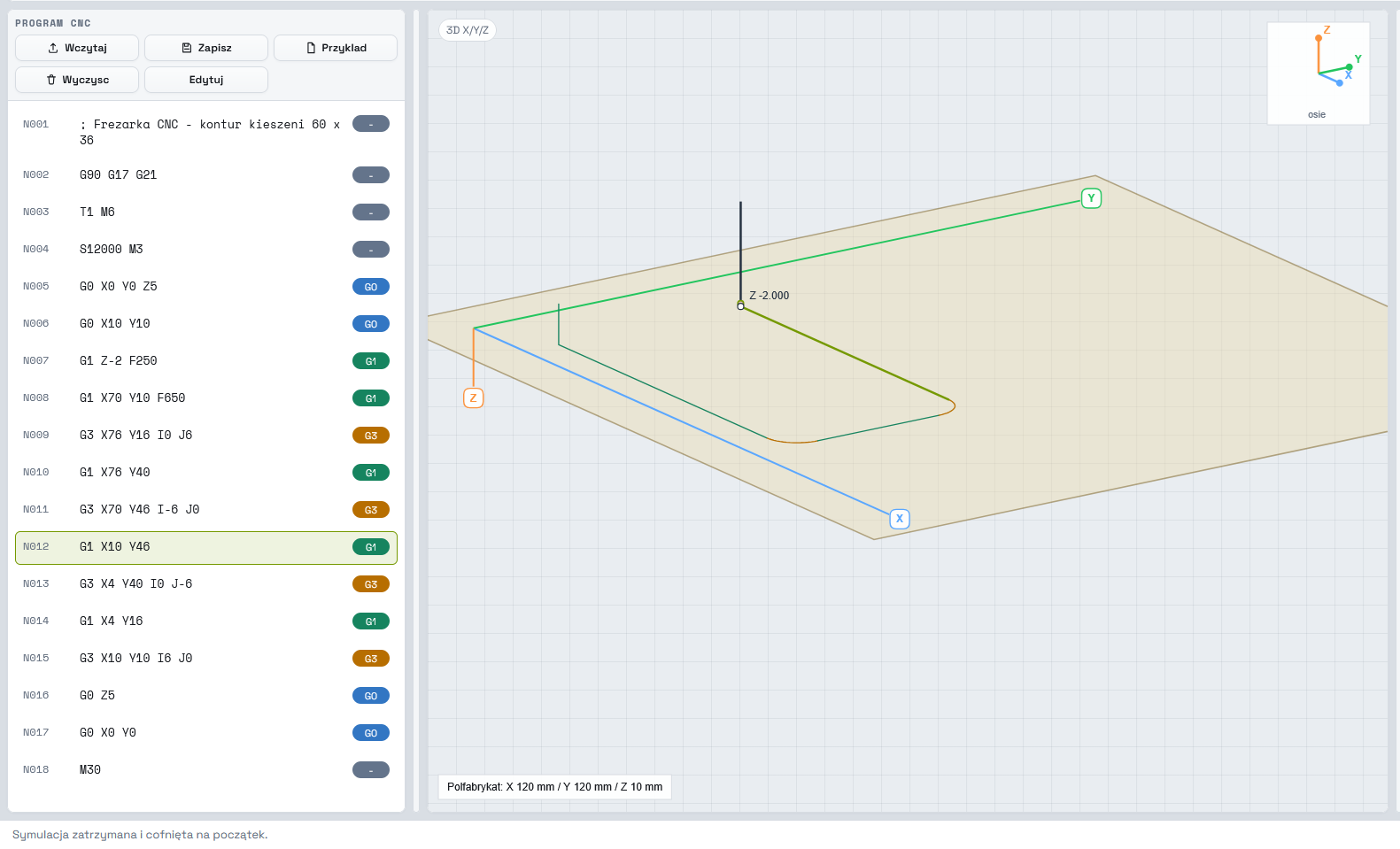Select line N001 comment row
Image resolution: width=1400 pixels, height=849 pixels.
[206, 132]
